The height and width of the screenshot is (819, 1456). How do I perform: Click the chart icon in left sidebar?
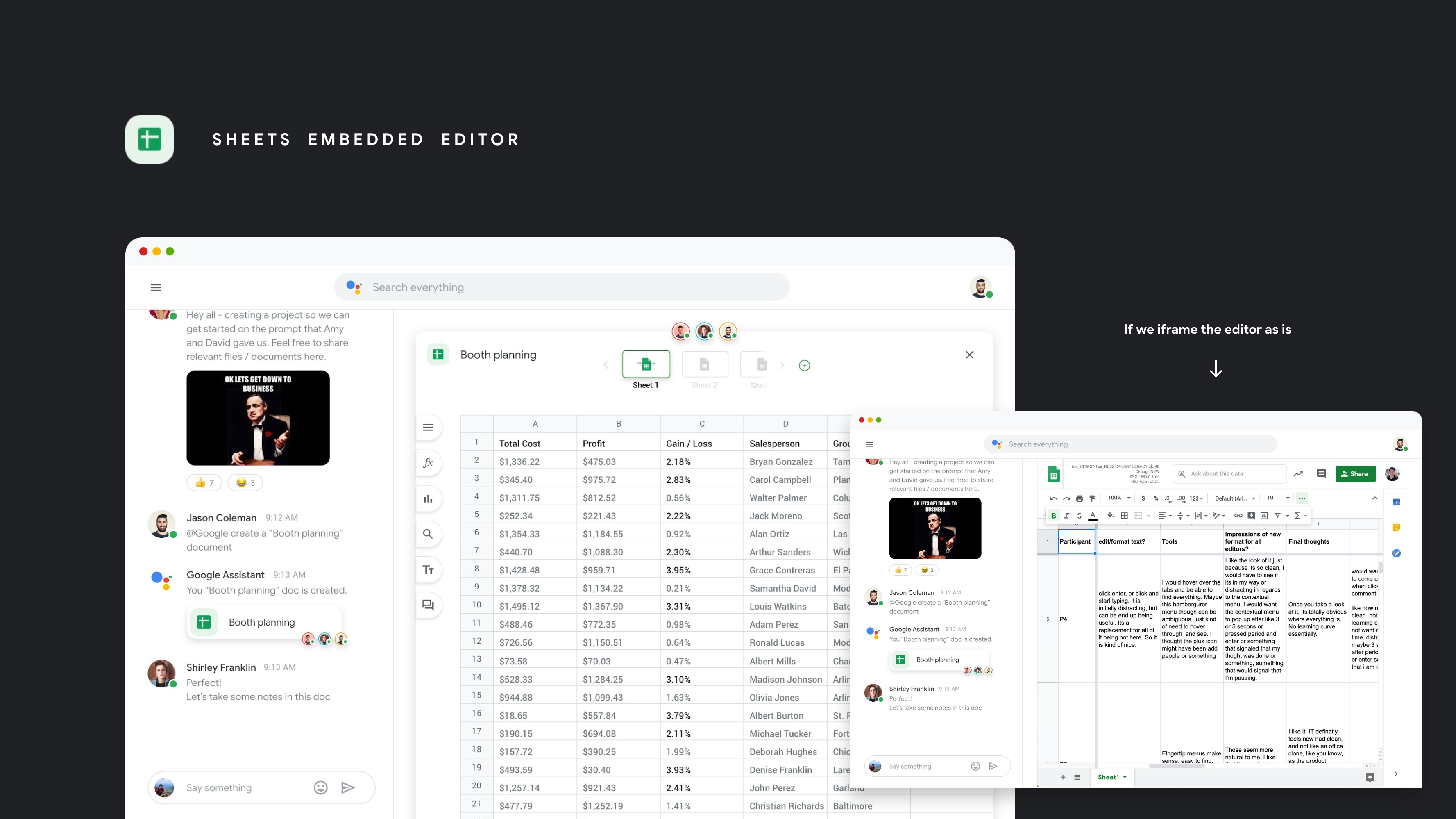click(x=428, y=498)
